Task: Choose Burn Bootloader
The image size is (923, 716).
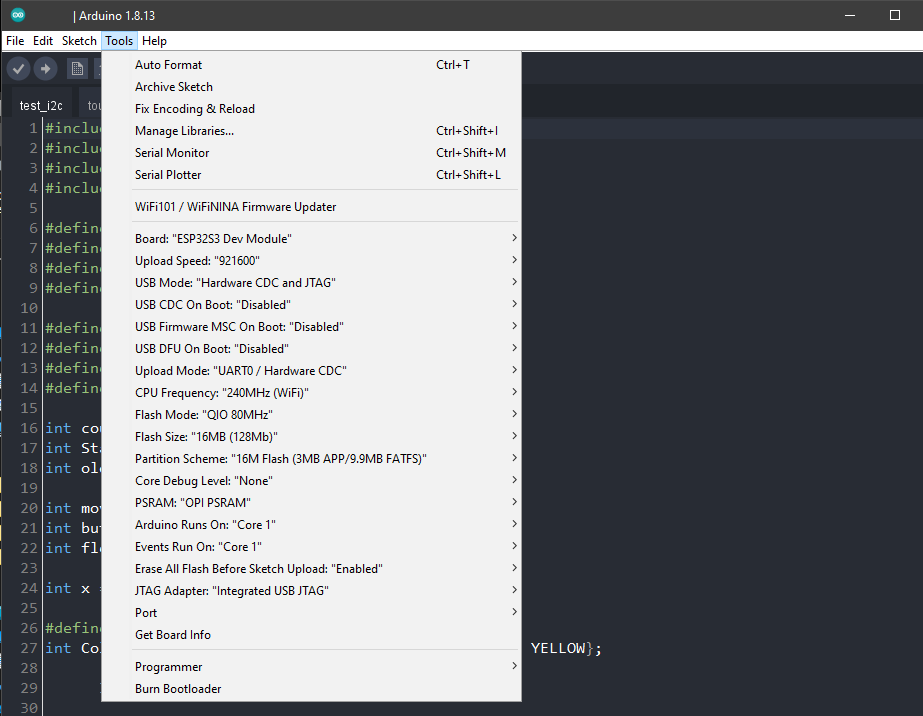Action: click(x=311, y=689)
